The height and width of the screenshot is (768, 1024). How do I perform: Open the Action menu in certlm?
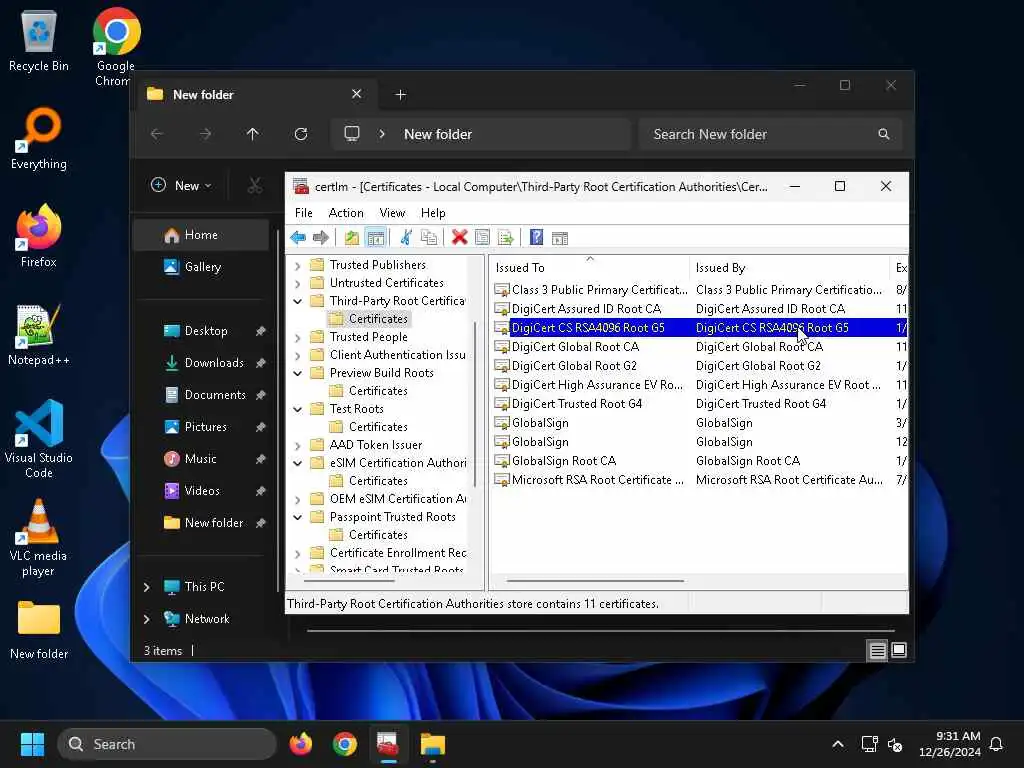pos(346,213)
